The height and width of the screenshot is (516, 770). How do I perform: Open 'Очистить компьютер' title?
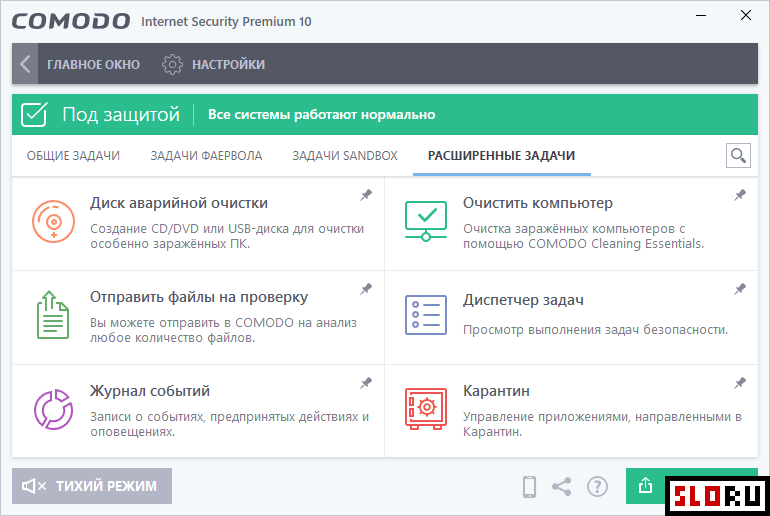coord(538,203)
